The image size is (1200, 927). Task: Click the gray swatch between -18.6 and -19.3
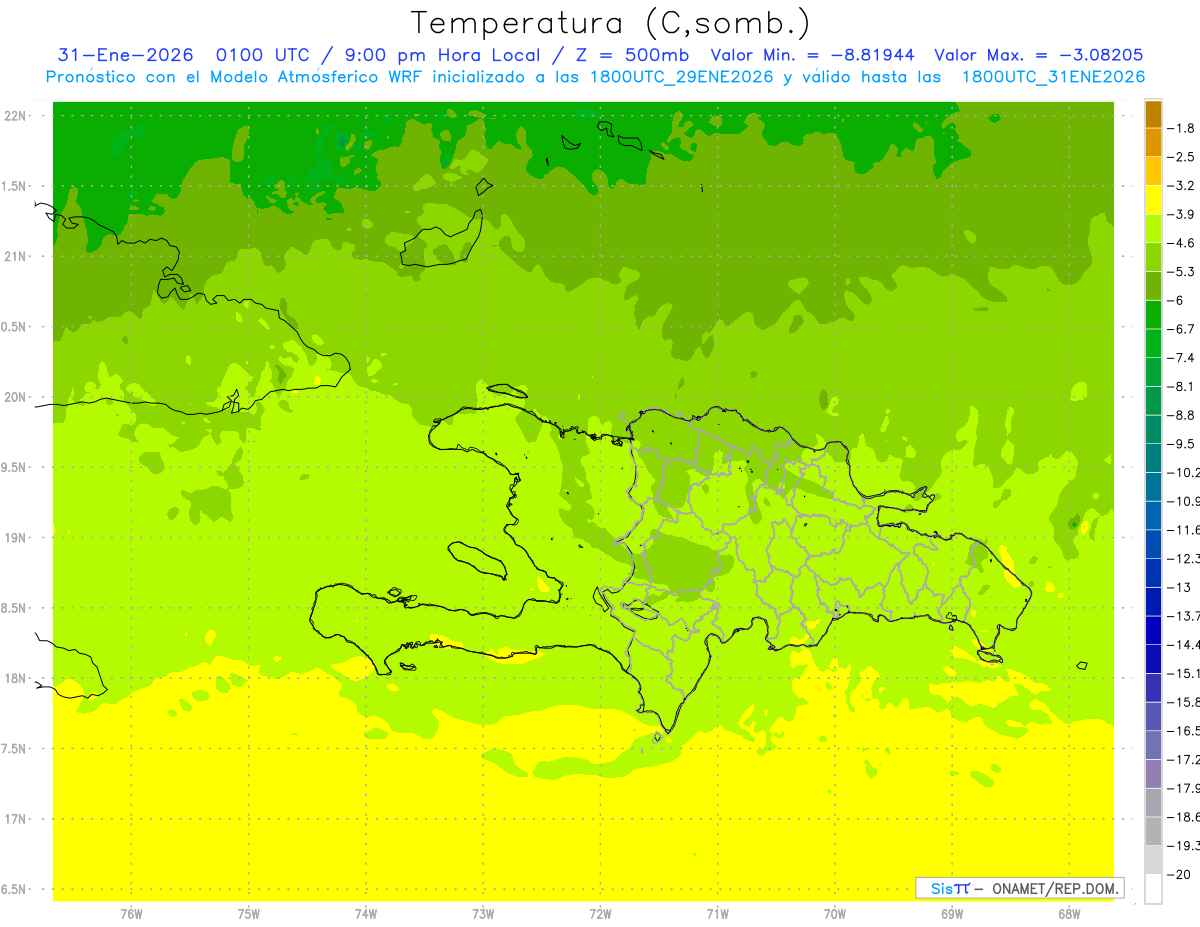1153,831
